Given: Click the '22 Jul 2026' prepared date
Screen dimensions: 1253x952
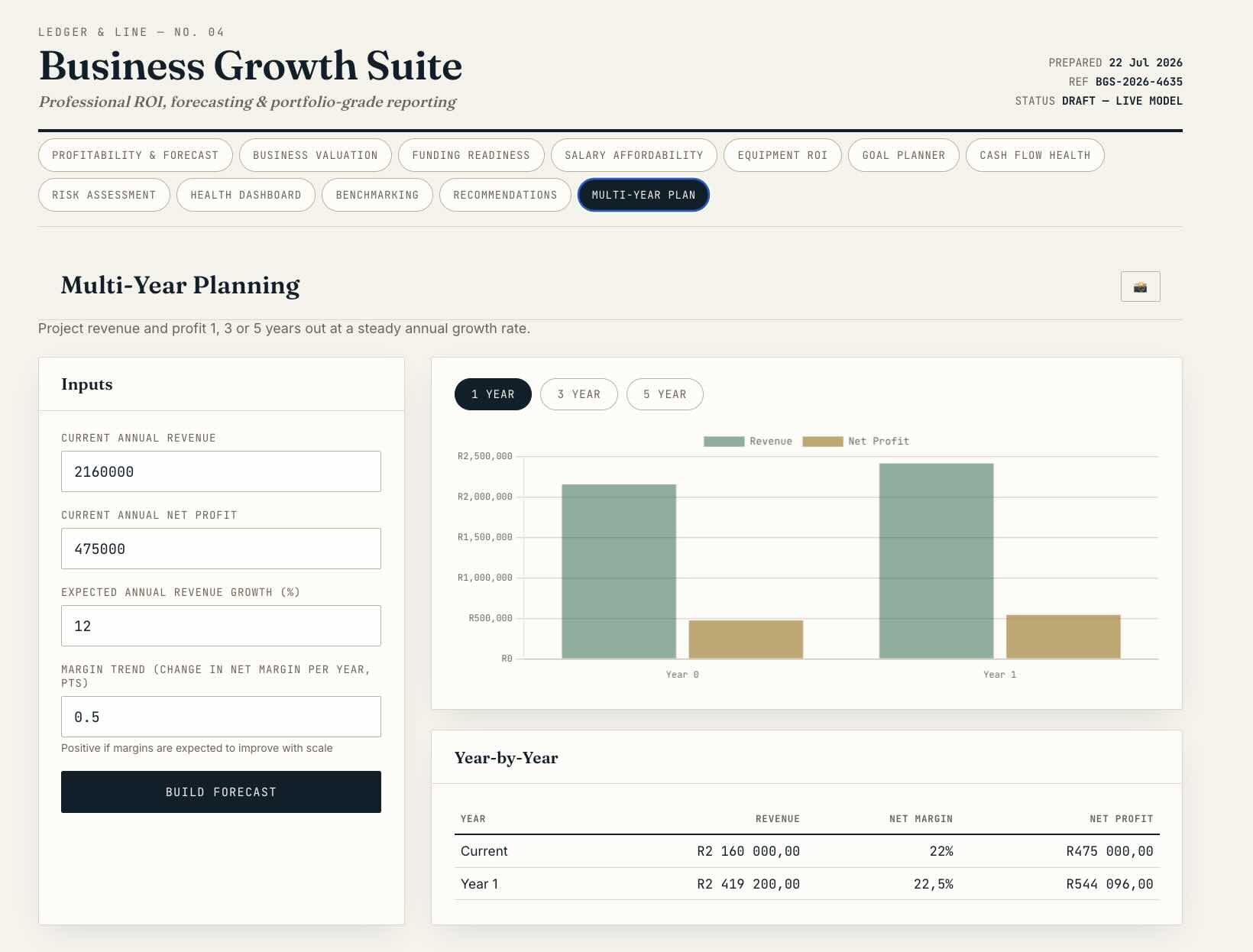Looking at the screenshot, I should pos(1146,63).
